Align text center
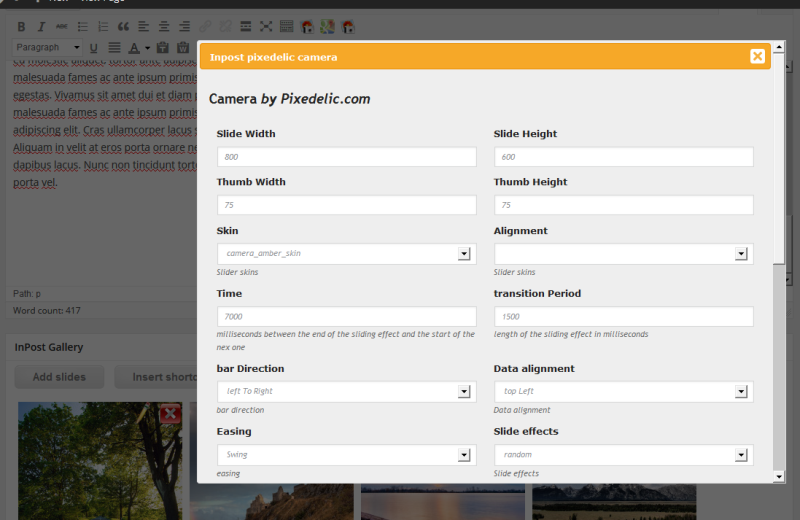 [x=164, y=27]
